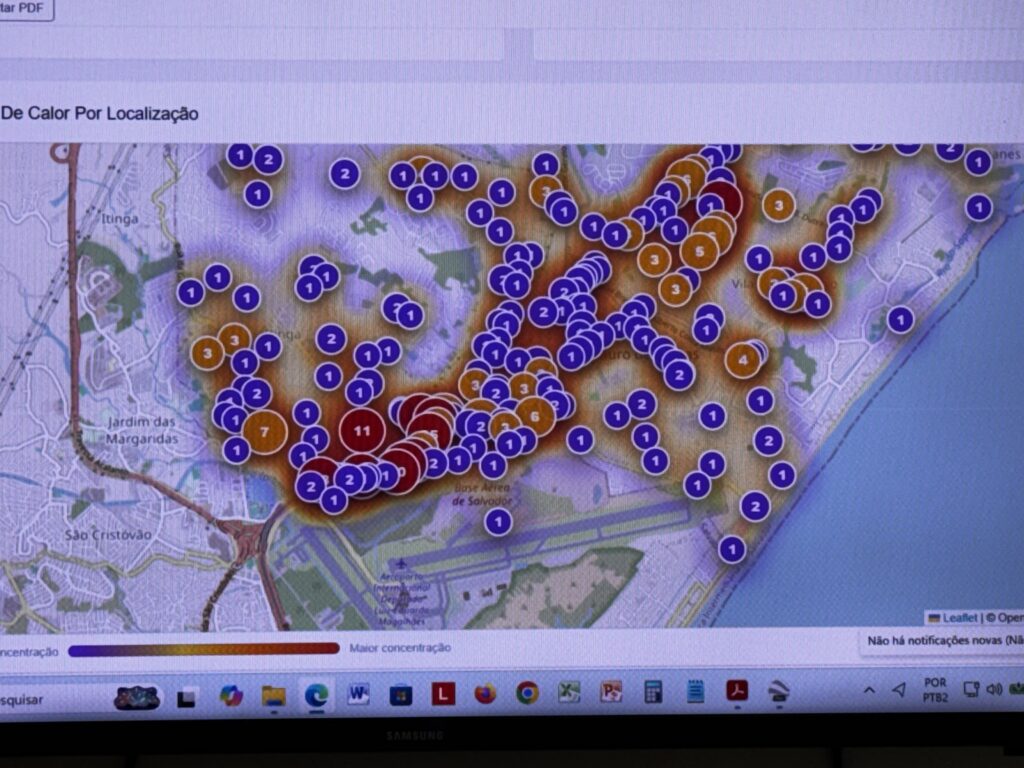Viewport: 1024px width, 768px height.
Task: Click the Não há notificações novas message
Action: 945,641
